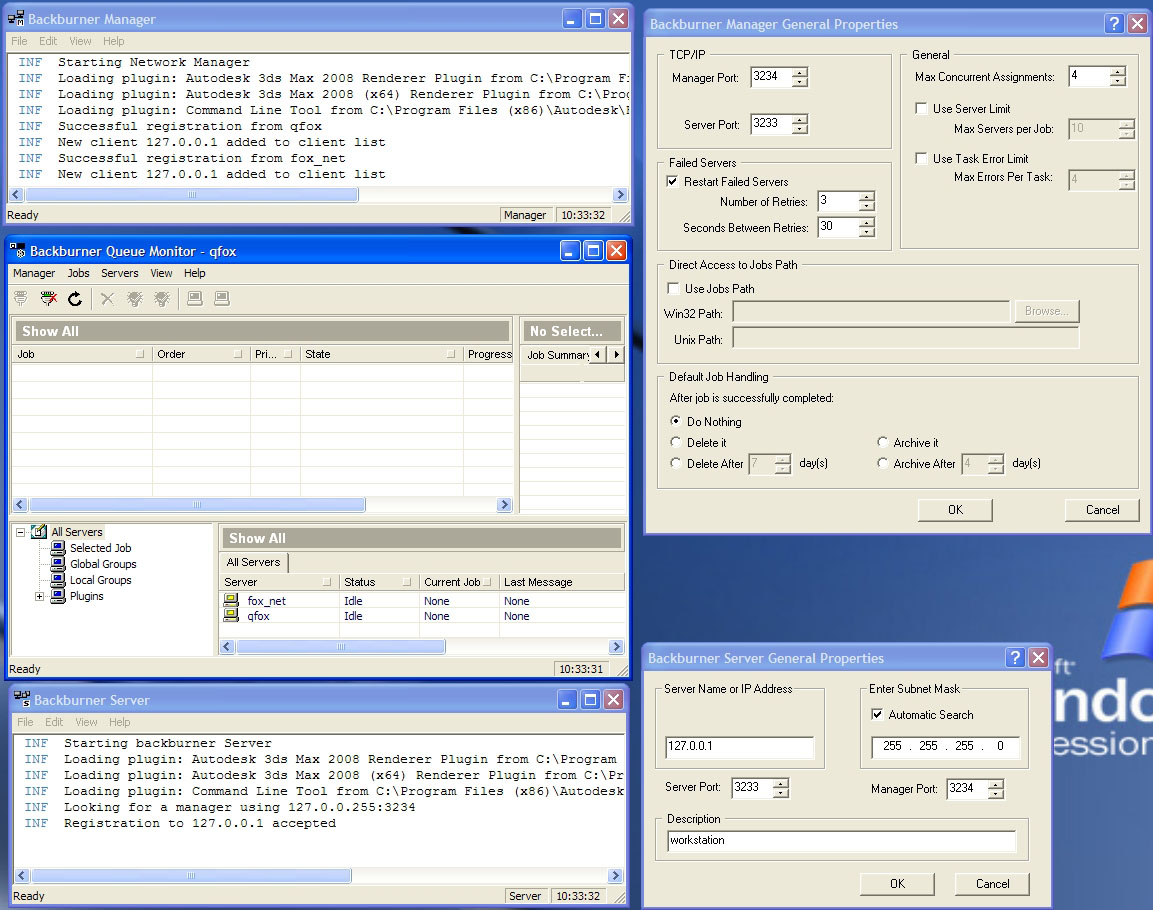Click the job list horizontal scrollbar

click(262, 504)
